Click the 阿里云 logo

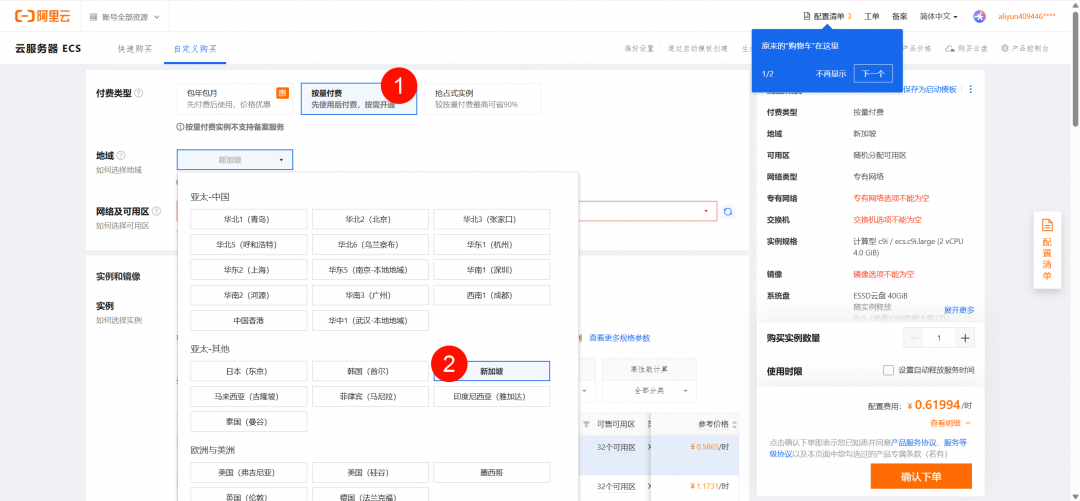click(43, 16)
